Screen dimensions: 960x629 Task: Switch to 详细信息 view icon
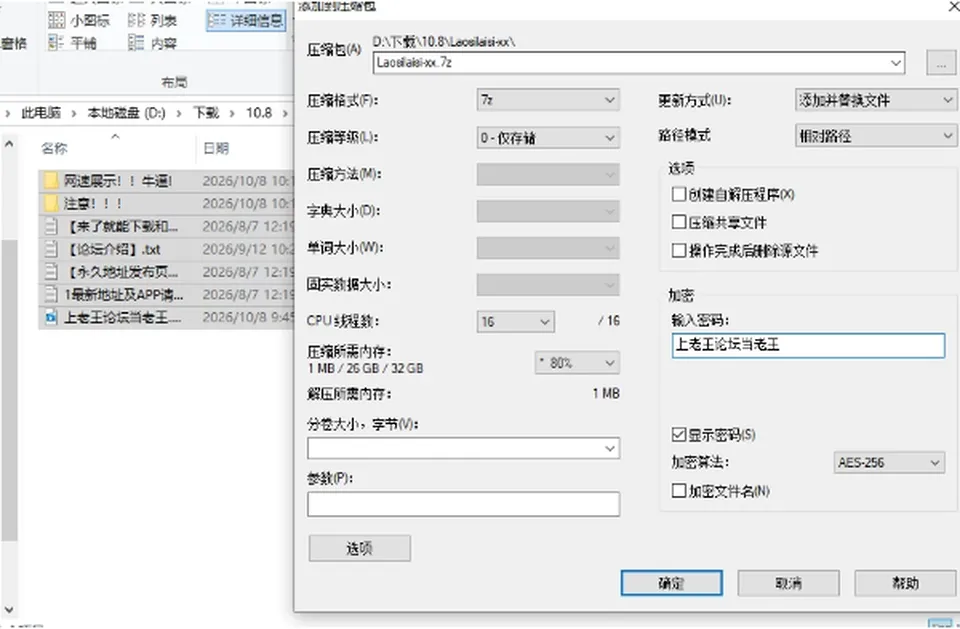coord(217,20)
